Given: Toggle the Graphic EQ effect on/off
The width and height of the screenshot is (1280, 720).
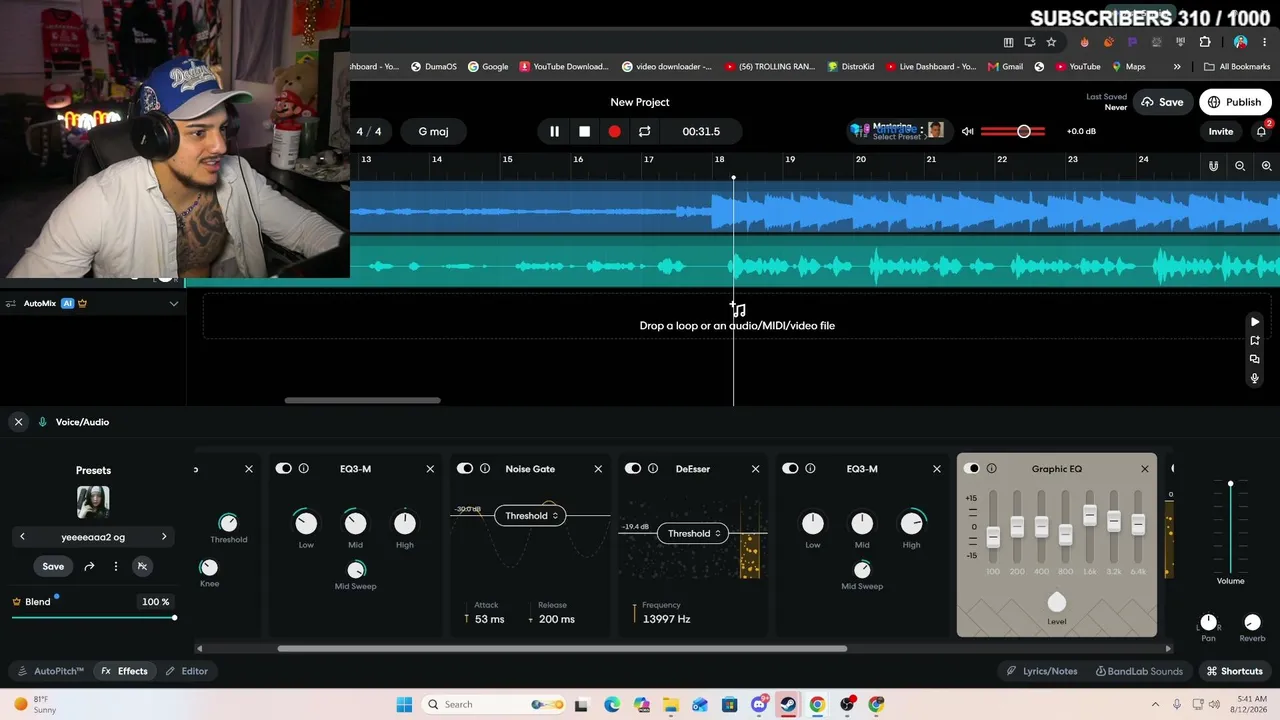Looking at the screenshot, I should tap(972, 468).
